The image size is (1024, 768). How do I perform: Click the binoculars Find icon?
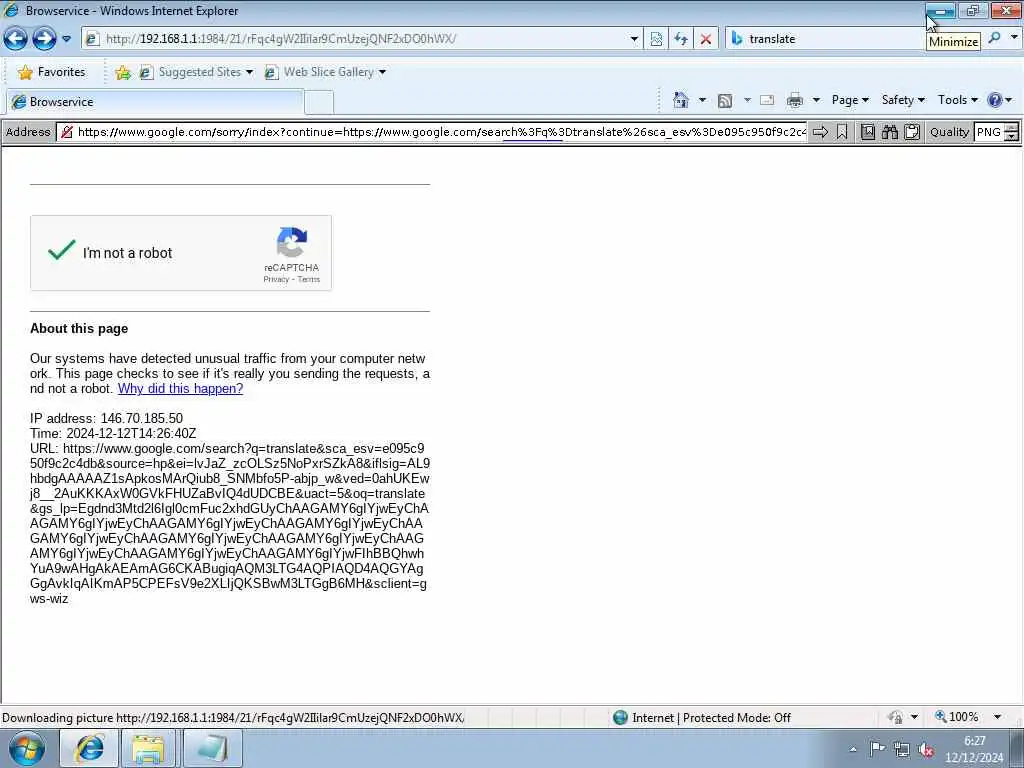click(889, 133)
